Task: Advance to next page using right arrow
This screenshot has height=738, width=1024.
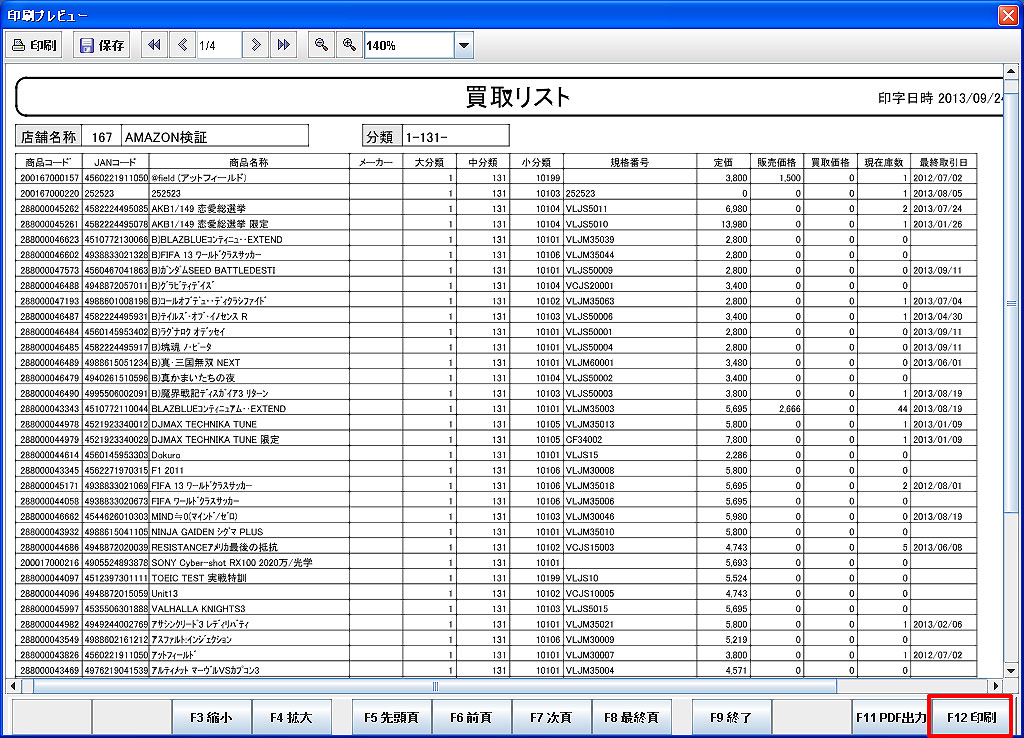Action: pyautogui.click(x=257, y=45)
